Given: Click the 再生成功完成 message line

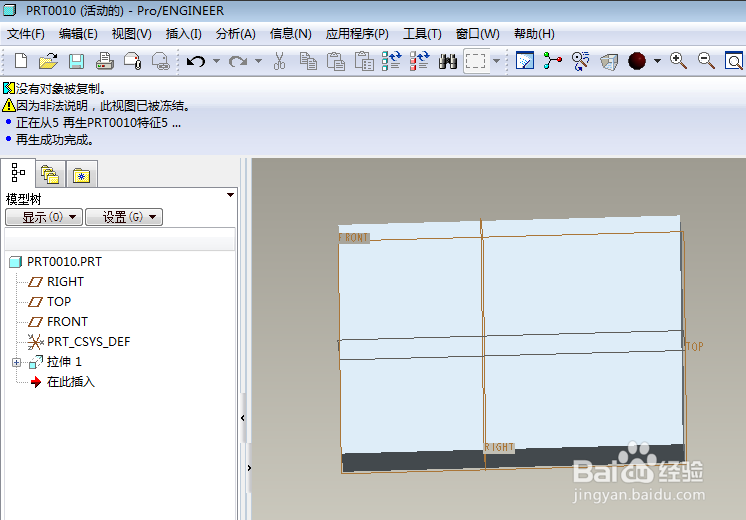Looking at the screenshot, I should (x=55, y=140).
